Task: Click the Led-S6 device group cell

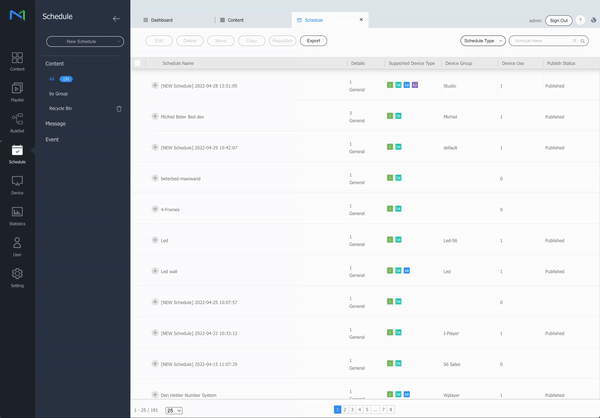Action: (450, 240)
